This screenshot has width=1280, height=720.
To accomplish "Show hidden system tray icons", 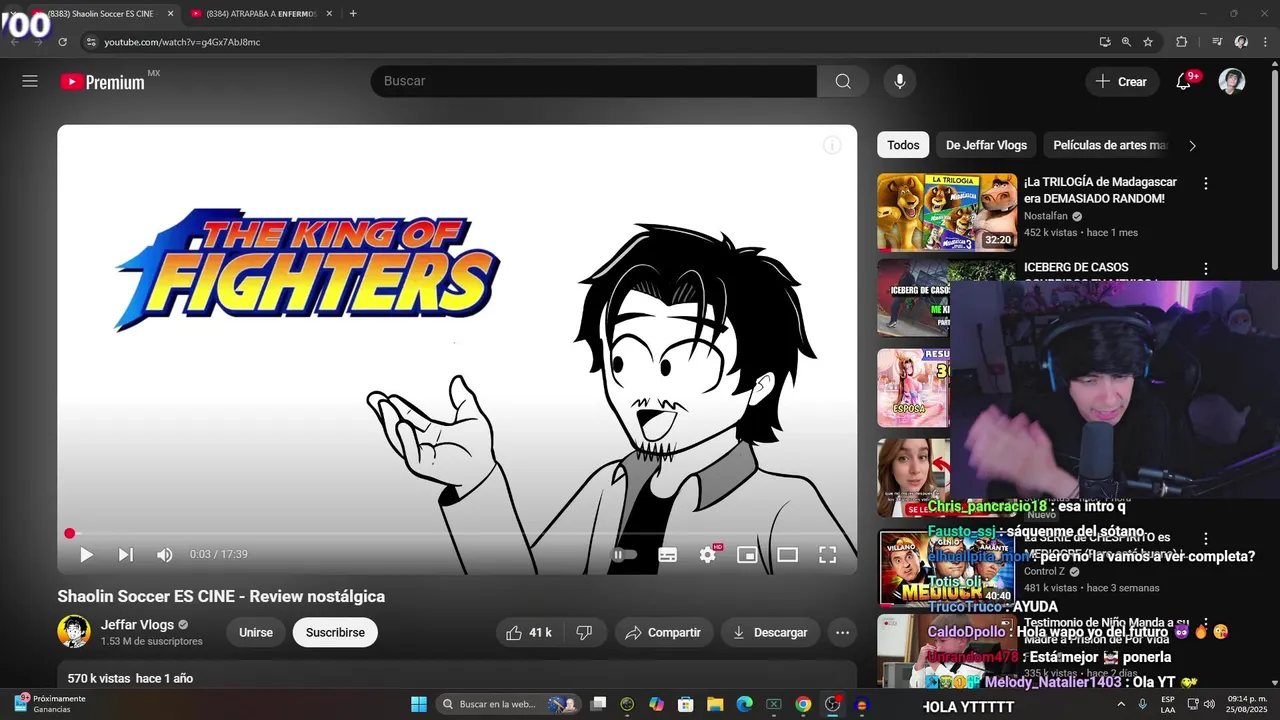I will 1121,704.
